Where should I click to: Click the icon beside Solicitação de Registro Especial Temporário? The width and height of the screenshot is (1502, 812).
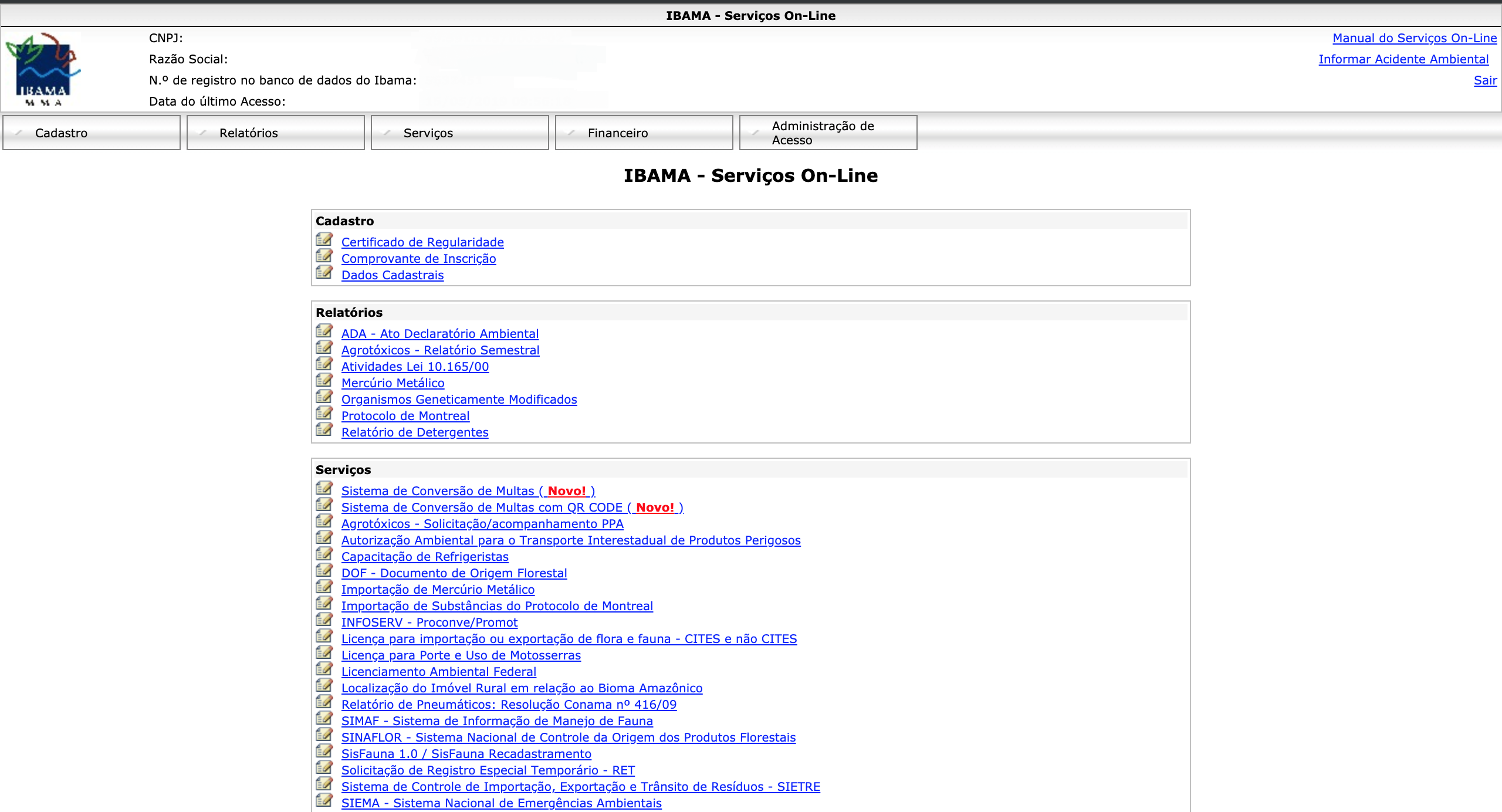pyautogui.click(x=324, y=767)
